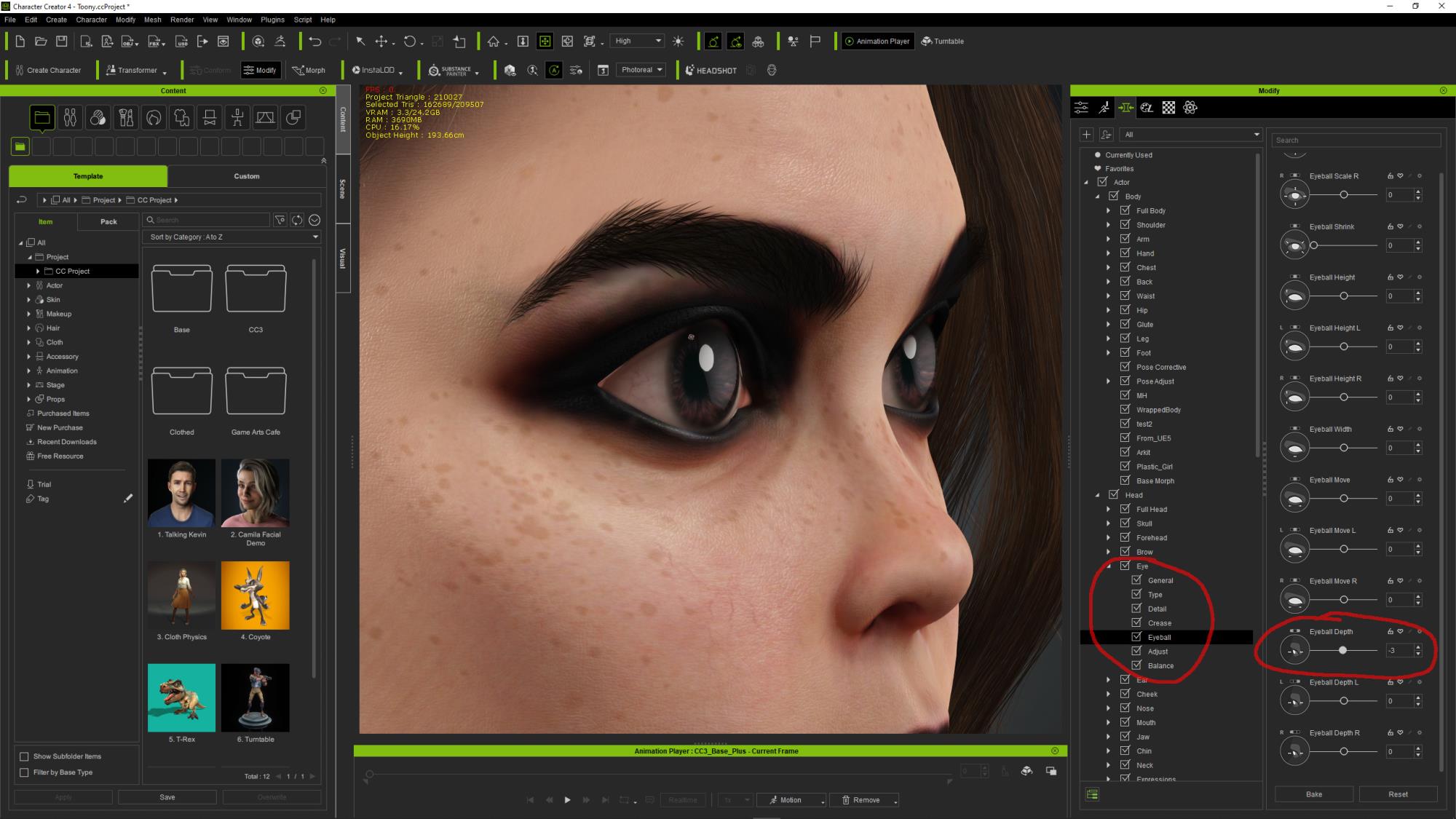Select the Actor content category icon

click(x=70, y=117)
